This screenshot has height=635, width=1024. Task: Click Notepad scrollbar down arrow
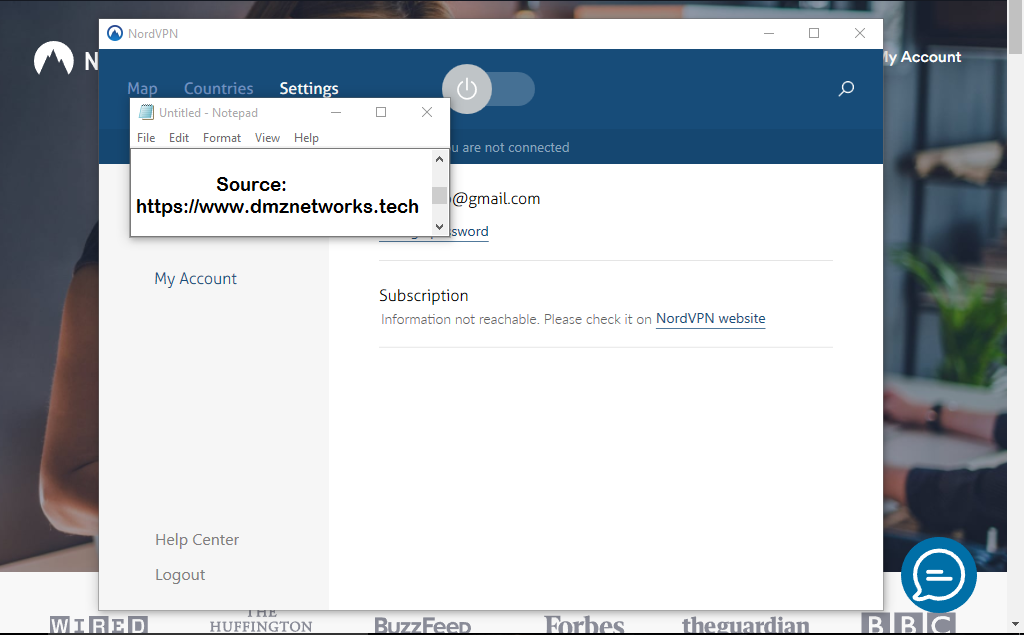(x=440, y=227)
